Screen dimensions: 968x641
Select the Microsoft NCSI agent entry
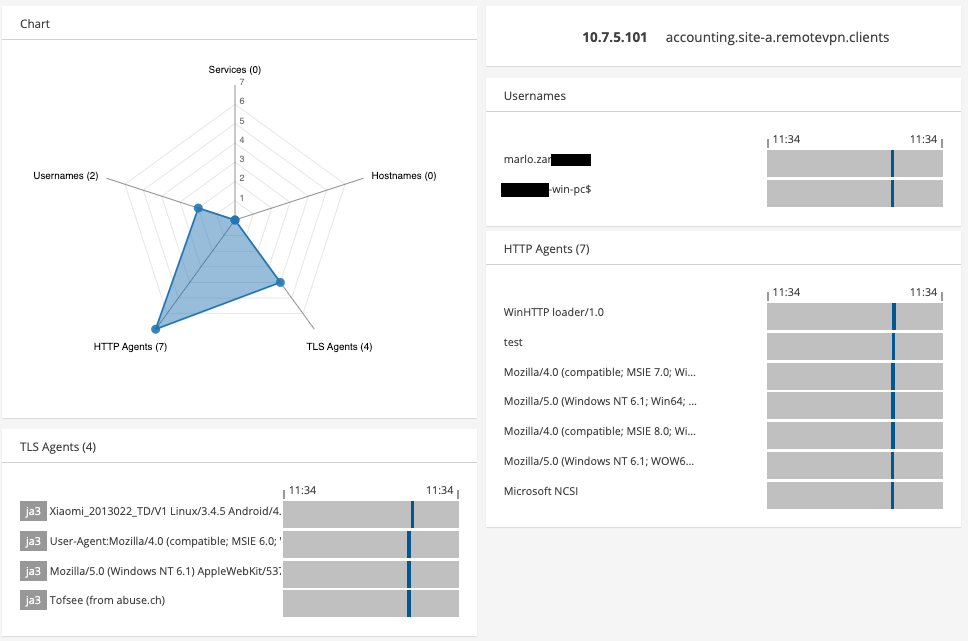pyautogui.click(x=541, y=491)
